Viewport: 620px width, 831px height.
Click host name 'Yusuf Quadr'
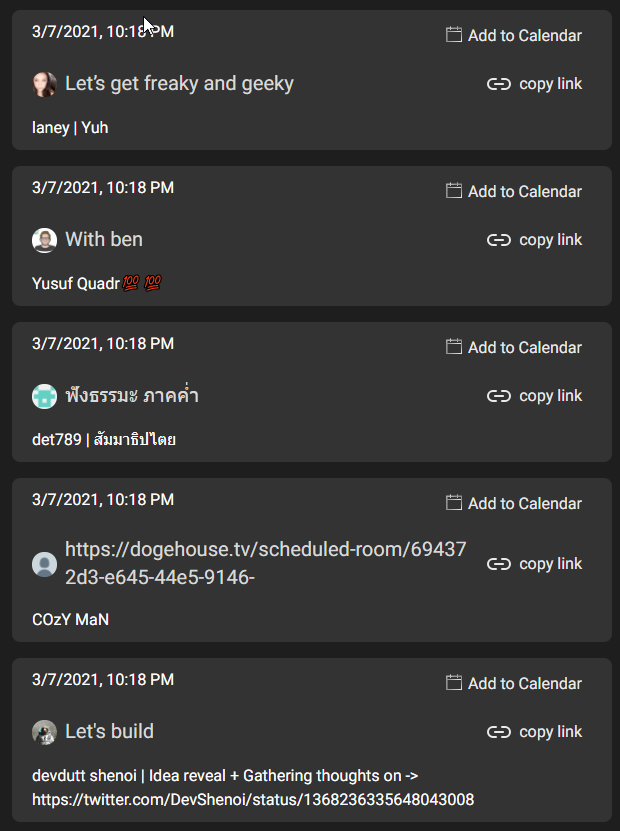77,283
